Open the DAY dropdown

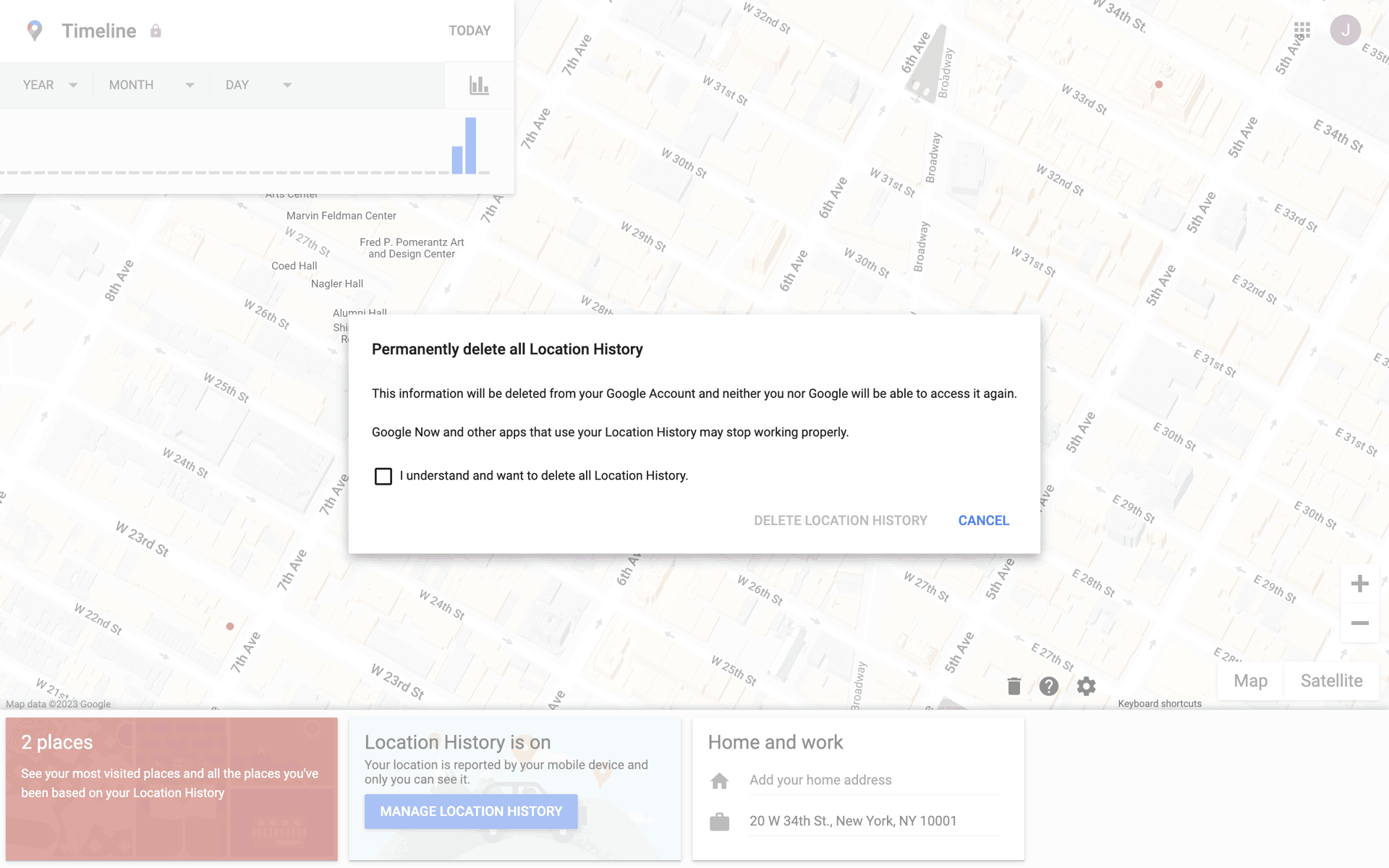258,85
